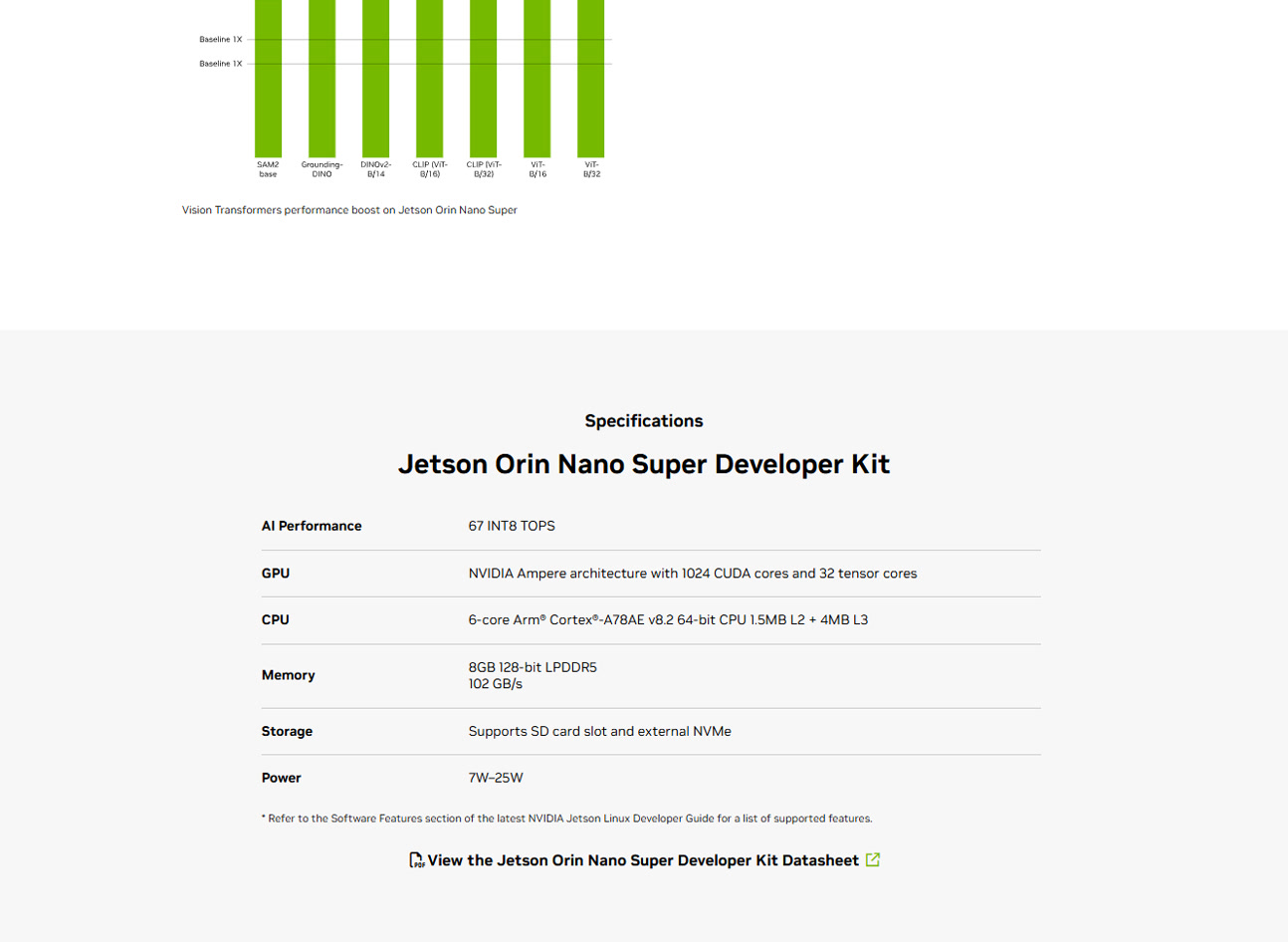Click the green bar above Grounding-DINO
Image resolution: width=1288 pixels, height=942 pixels.
(322, 79)
